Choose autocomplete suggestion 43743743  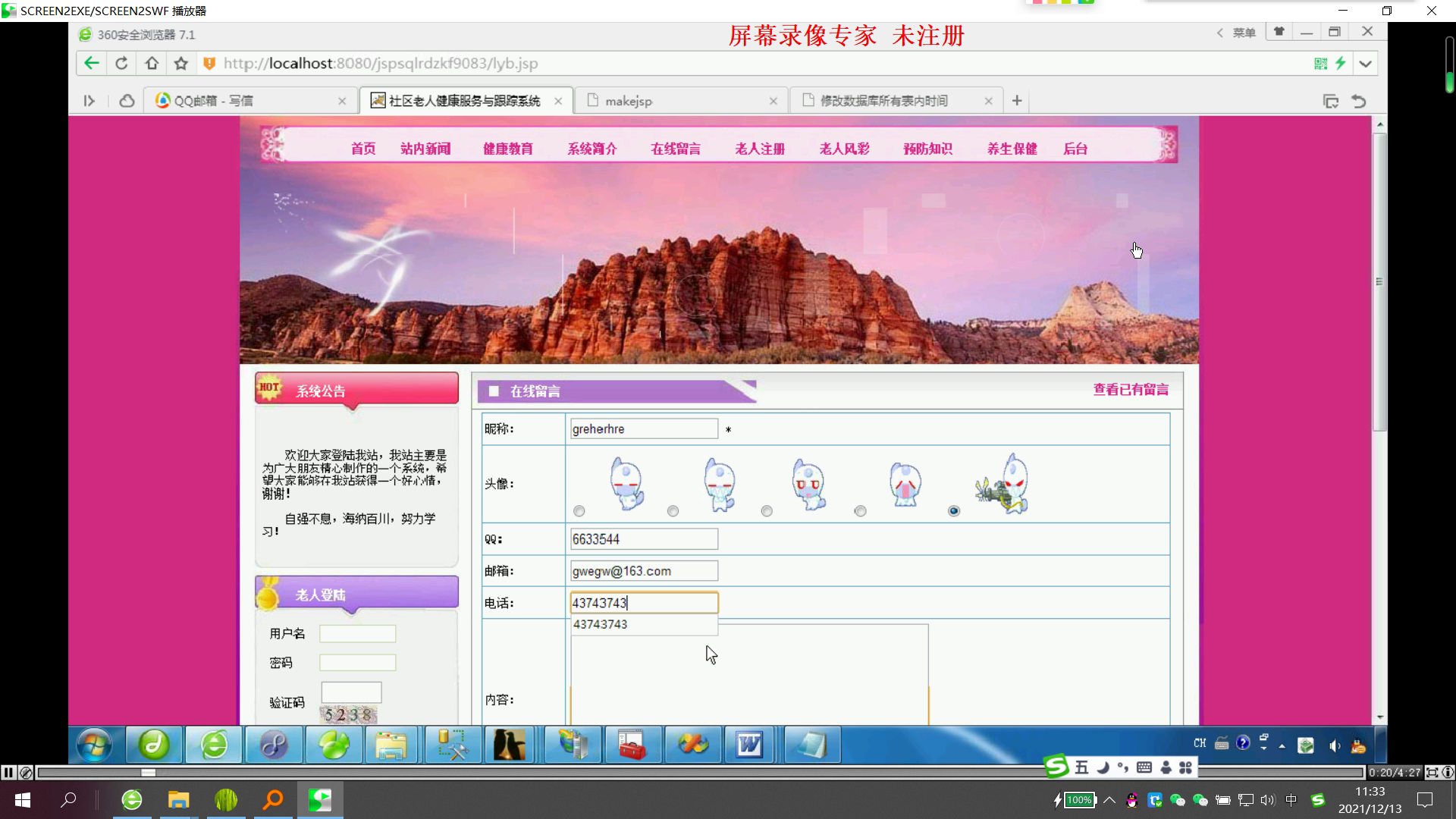click(644, 624)
